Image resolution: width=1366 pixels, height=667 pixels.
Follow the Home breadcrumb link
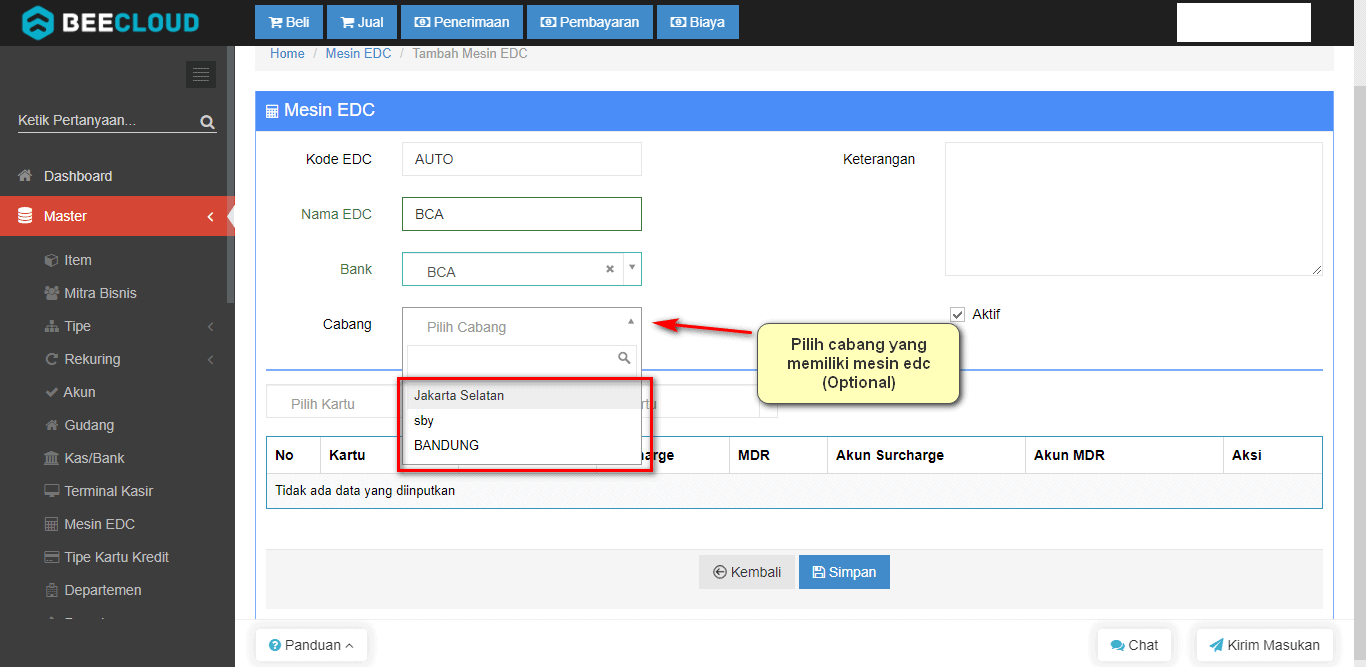coord(287,53)
